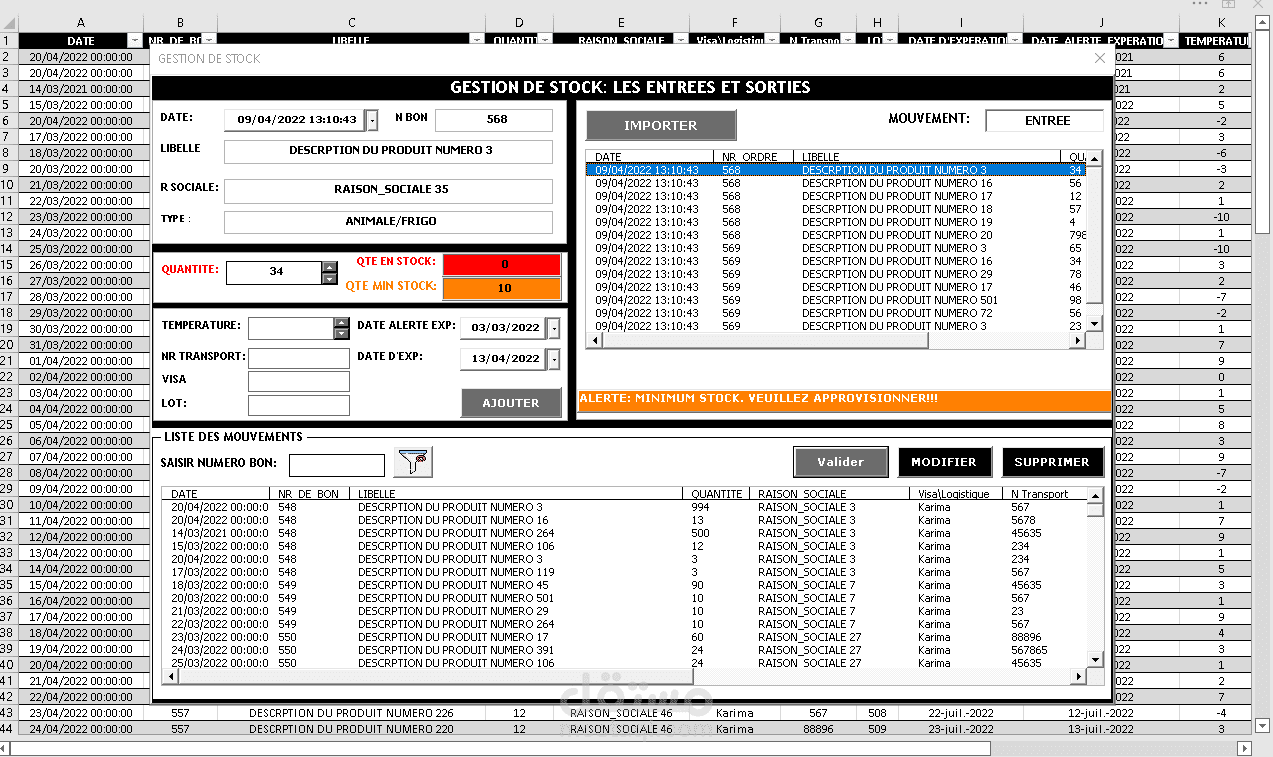The height and width of the screenshot is (757, 1273).
Task: Open the filter arrow on the RAISON_SOCIALE header
Action: [680, 40]
